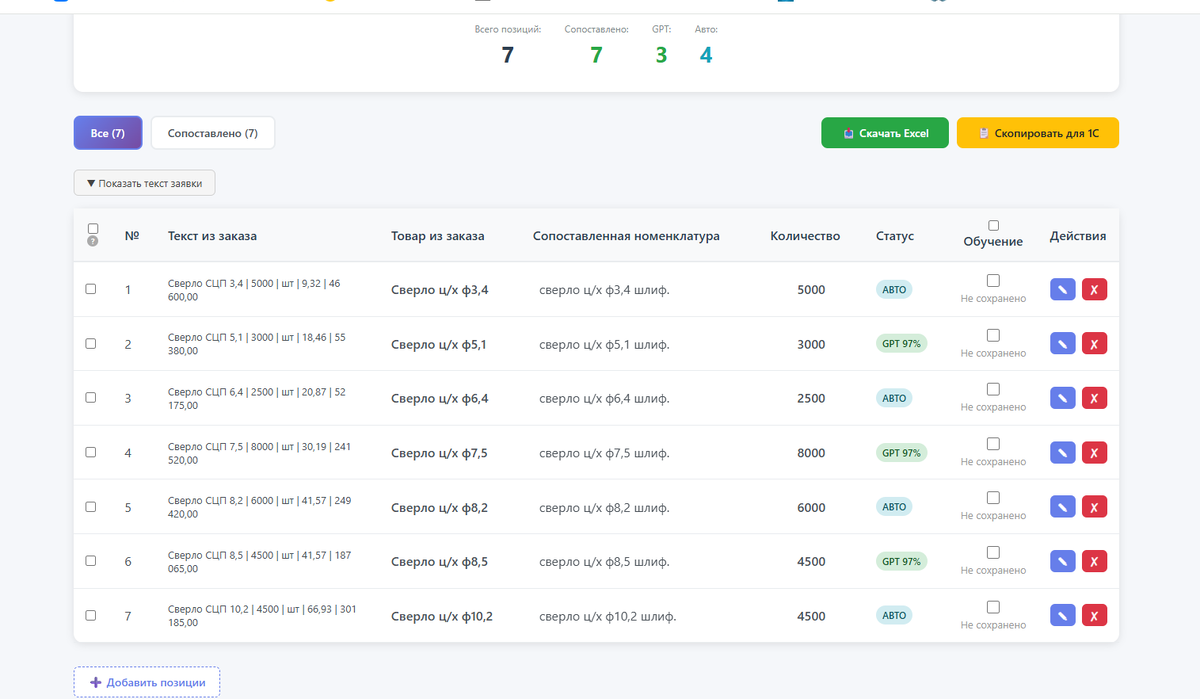The width and height of the screenshot is (1200, 699).
Task: Select row 2 checkbox
Action: [x=91, y=343]
